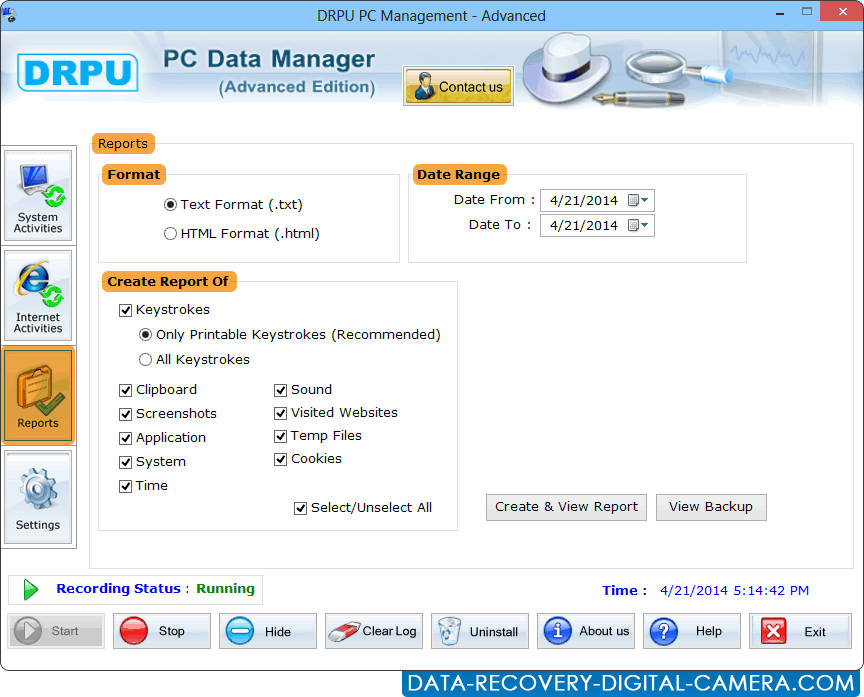The width and height of the screenshot is (864, 697).
Task: Click the app icon in title bar
Action: [x=9, y=15]
